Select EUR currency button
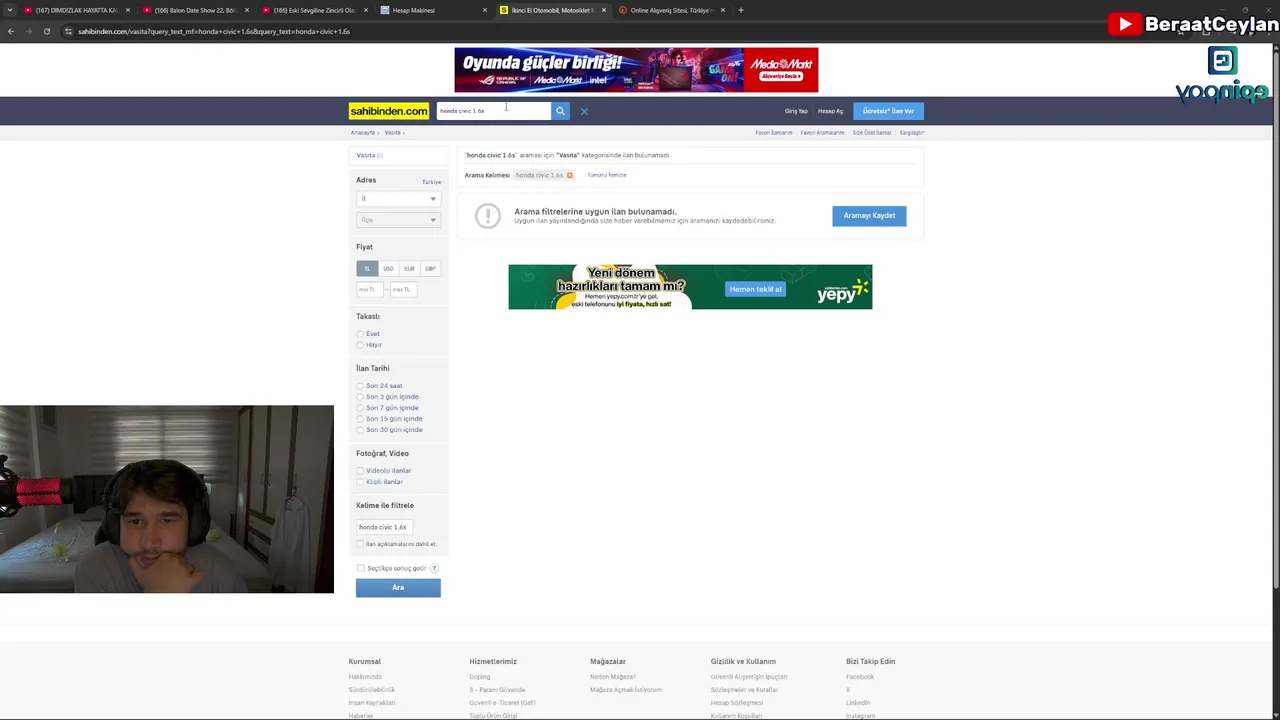 click(409, 269)
